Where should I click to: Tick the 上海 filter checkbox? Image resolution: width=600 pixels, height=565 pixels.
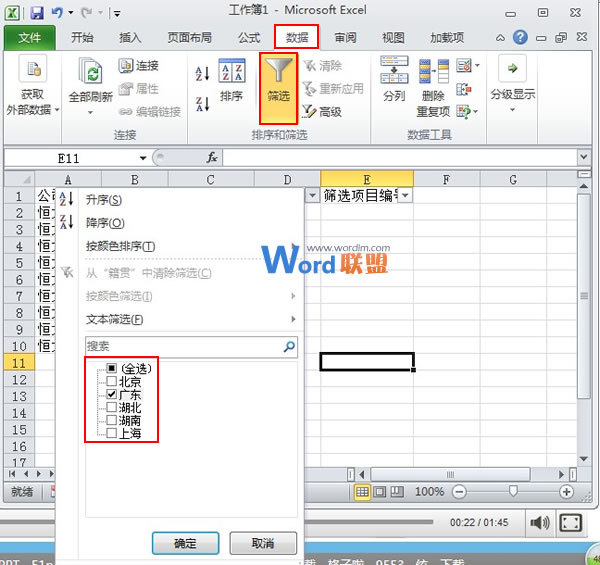pos(112,433)
